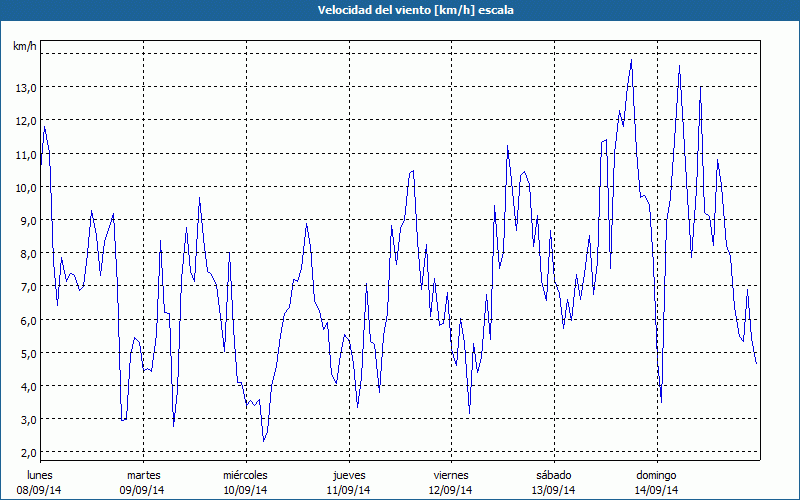Click the 11/09/14 date label
800x500 pixels.
(x=348, y=490)
